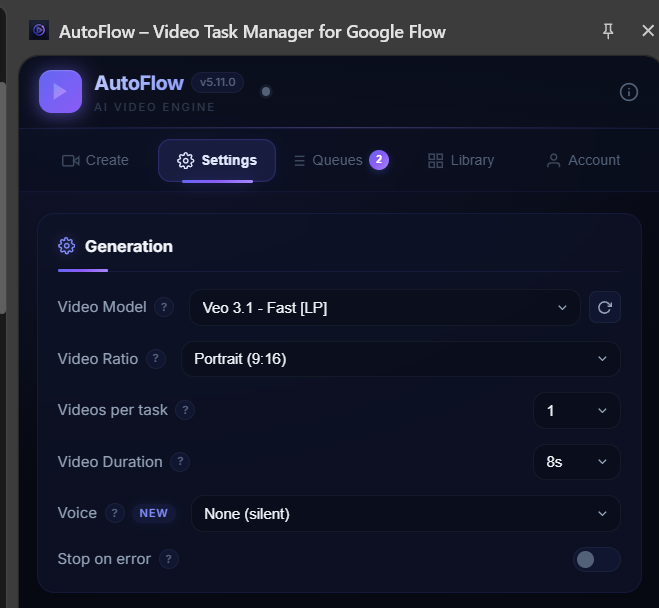659x608 pixels.
Task: Show help for Video Duration
Action: [x=180, y=462]
